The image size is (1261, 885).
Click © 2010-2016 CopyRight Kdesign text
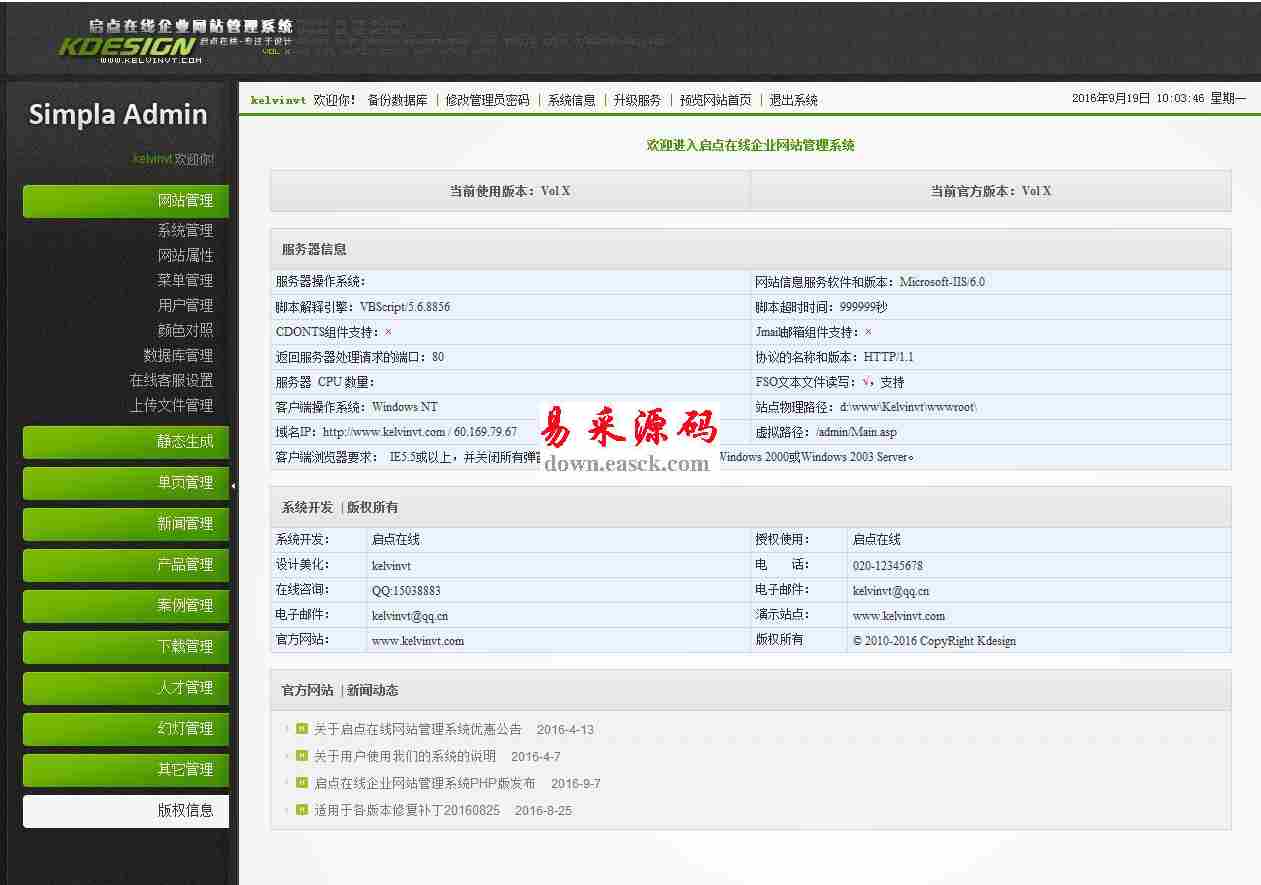coord(934,641)
